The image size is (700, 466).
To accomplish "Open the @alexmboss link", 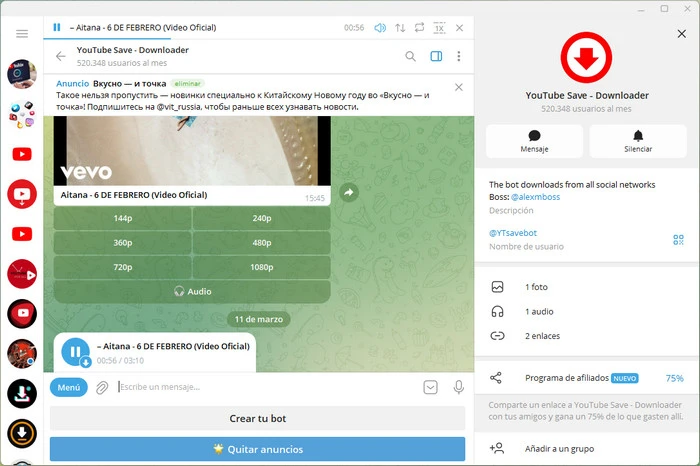I will [x=535, y=197].
